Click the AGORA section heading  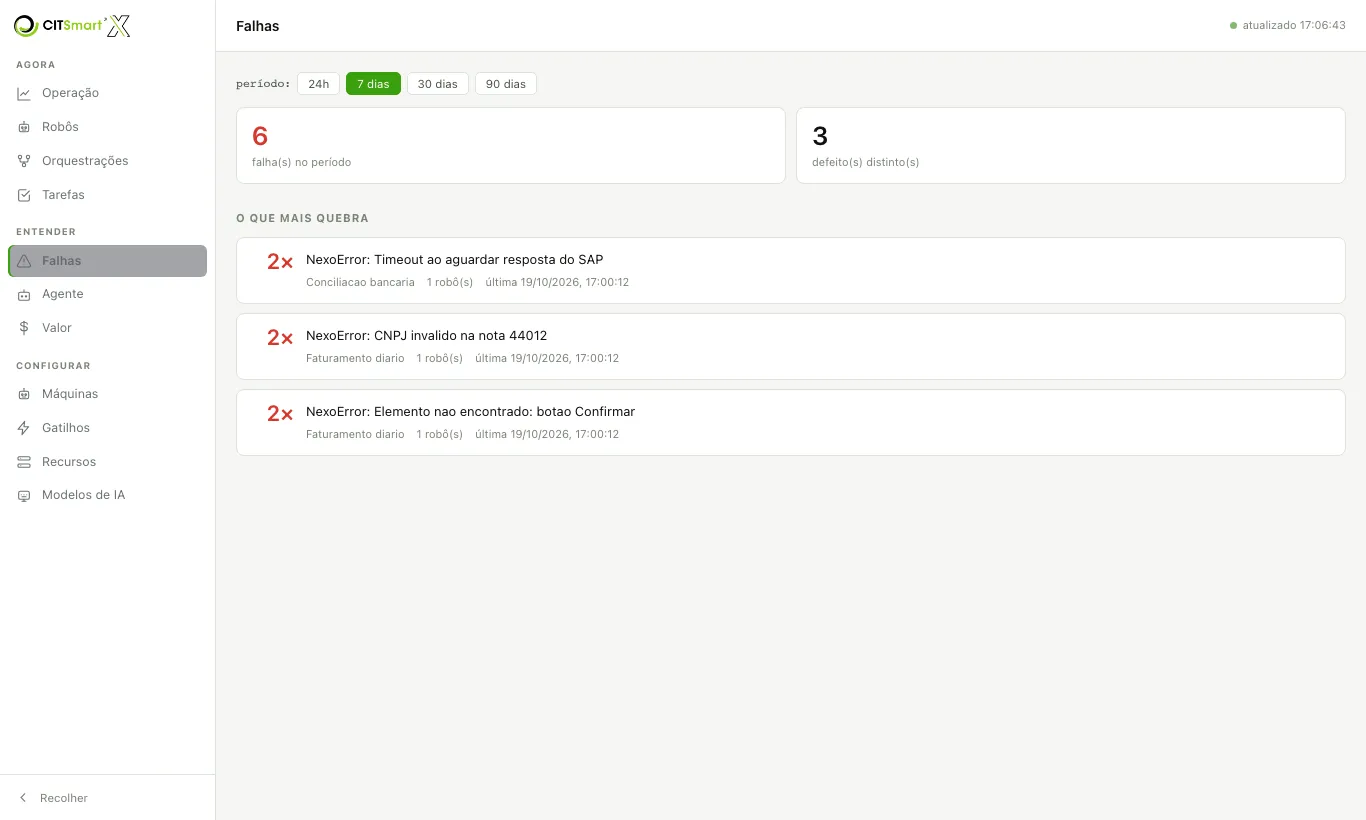pos(36,65)
